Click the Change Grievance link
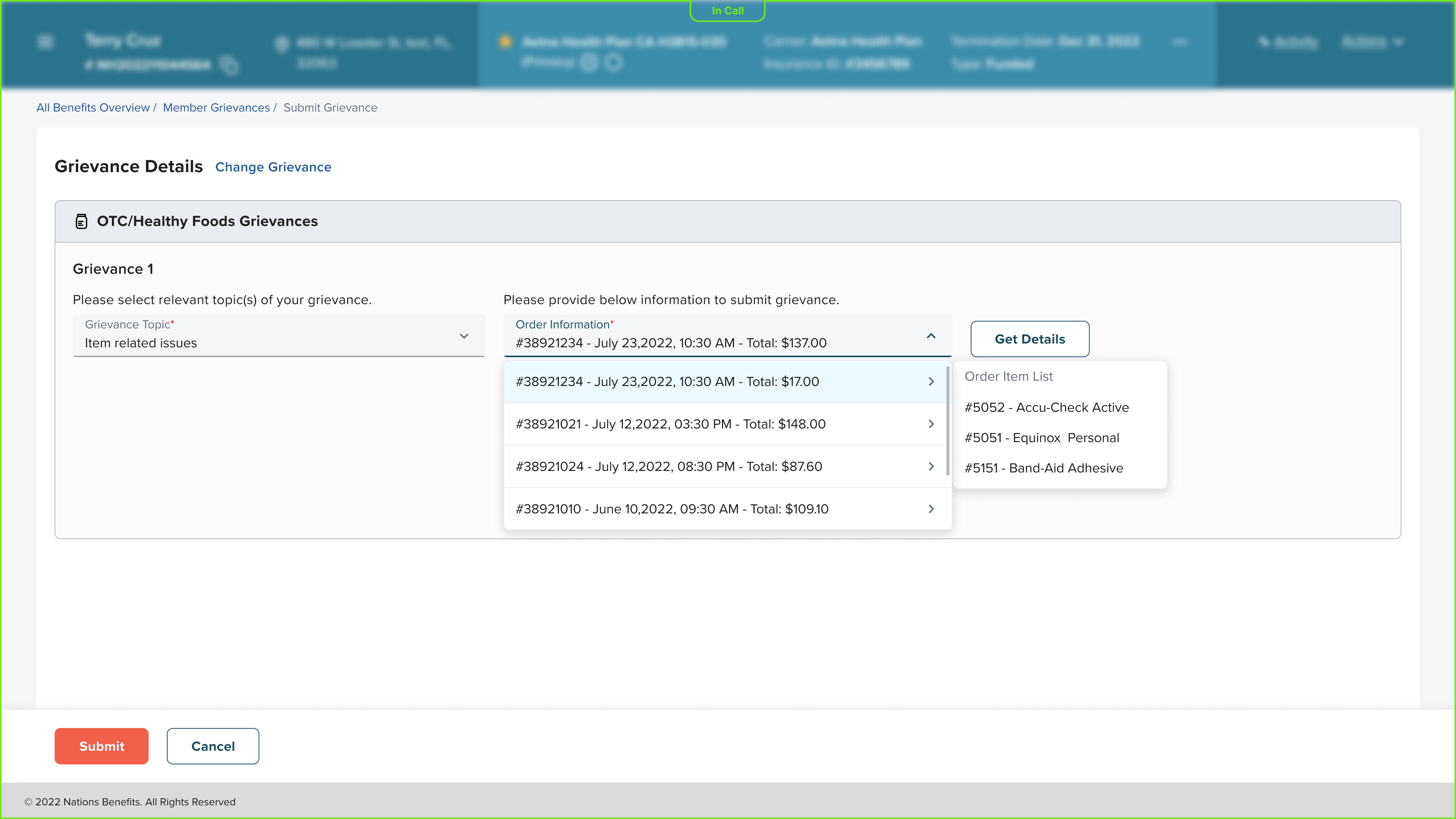Screen dimensions: 1456x819 (x=273, y=167)
